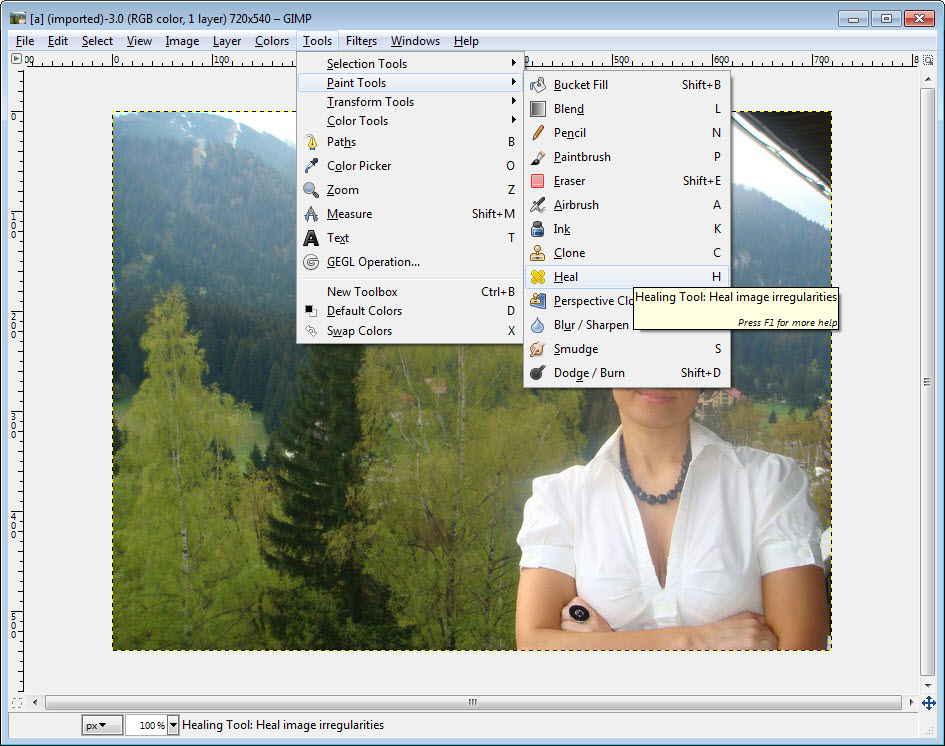Open the Filters menu

pos(361,41)
